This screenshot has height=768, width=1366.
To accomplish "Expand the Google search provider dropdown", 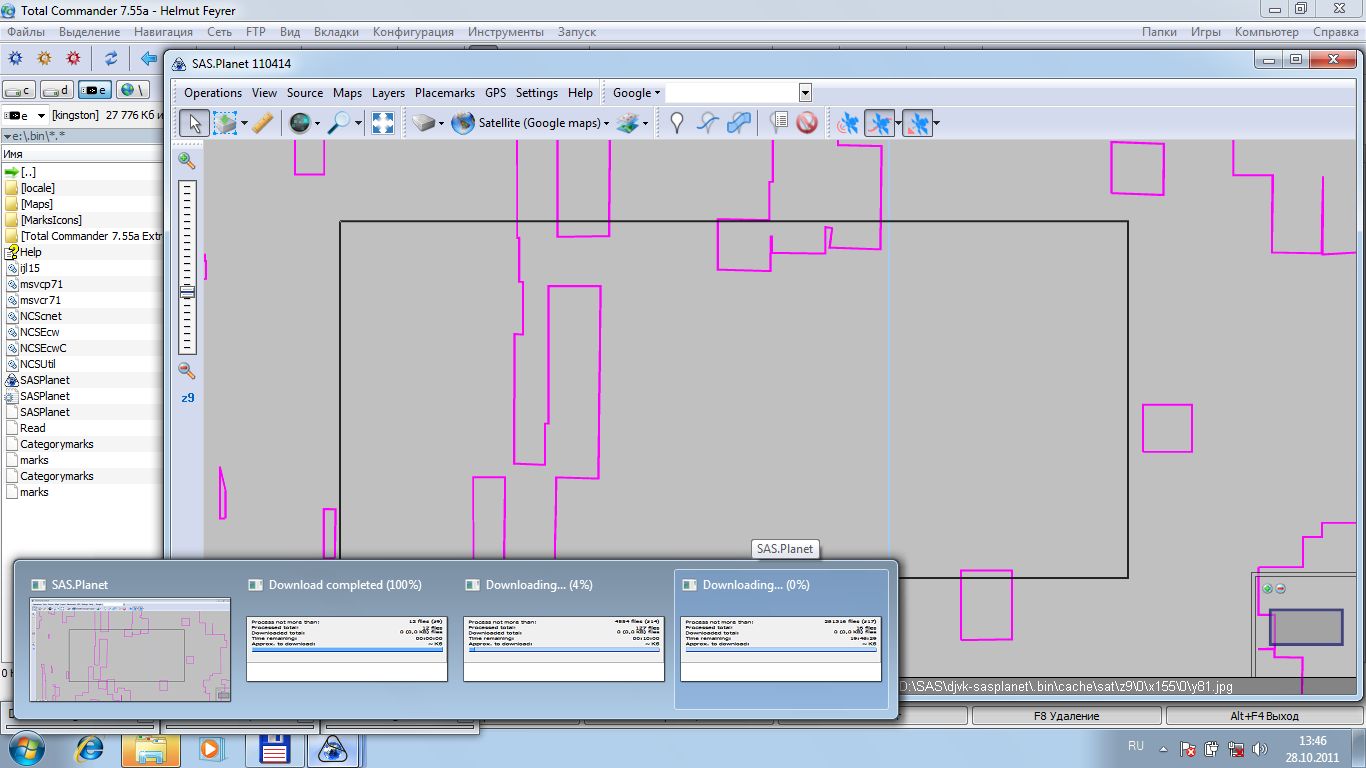I will coord(636,93).
